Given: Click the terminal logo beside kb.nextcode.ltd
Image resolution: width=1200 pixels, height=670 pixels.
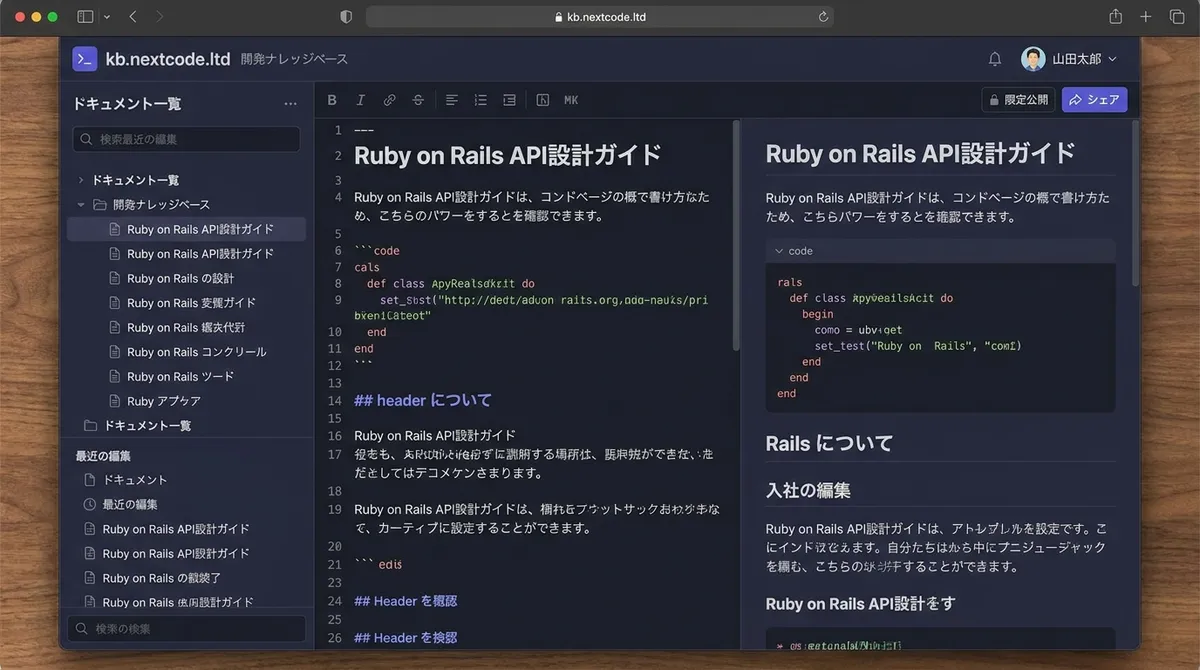Looking at the screenshot, I should (84, 58).
